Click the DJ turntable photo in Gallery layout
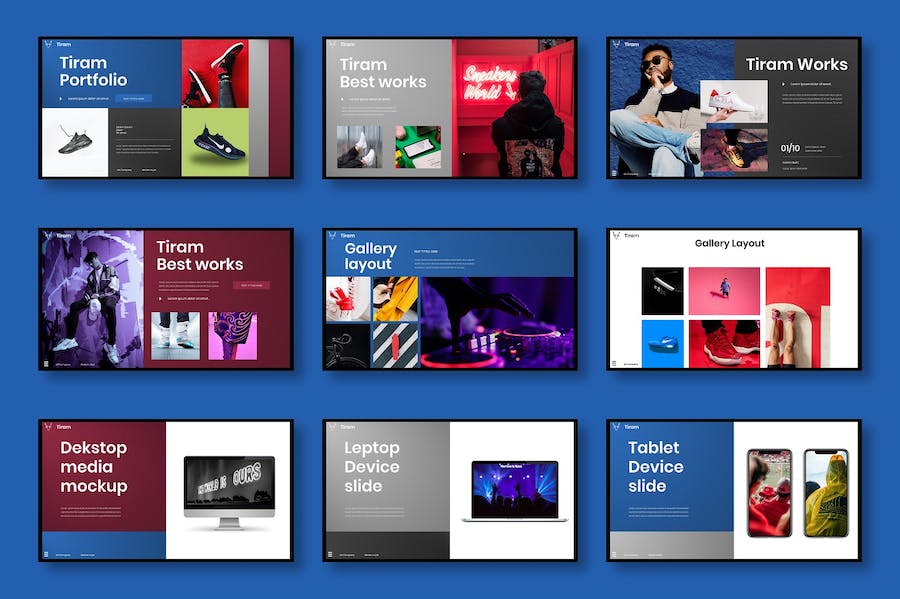900x599 pixels. 497,323
